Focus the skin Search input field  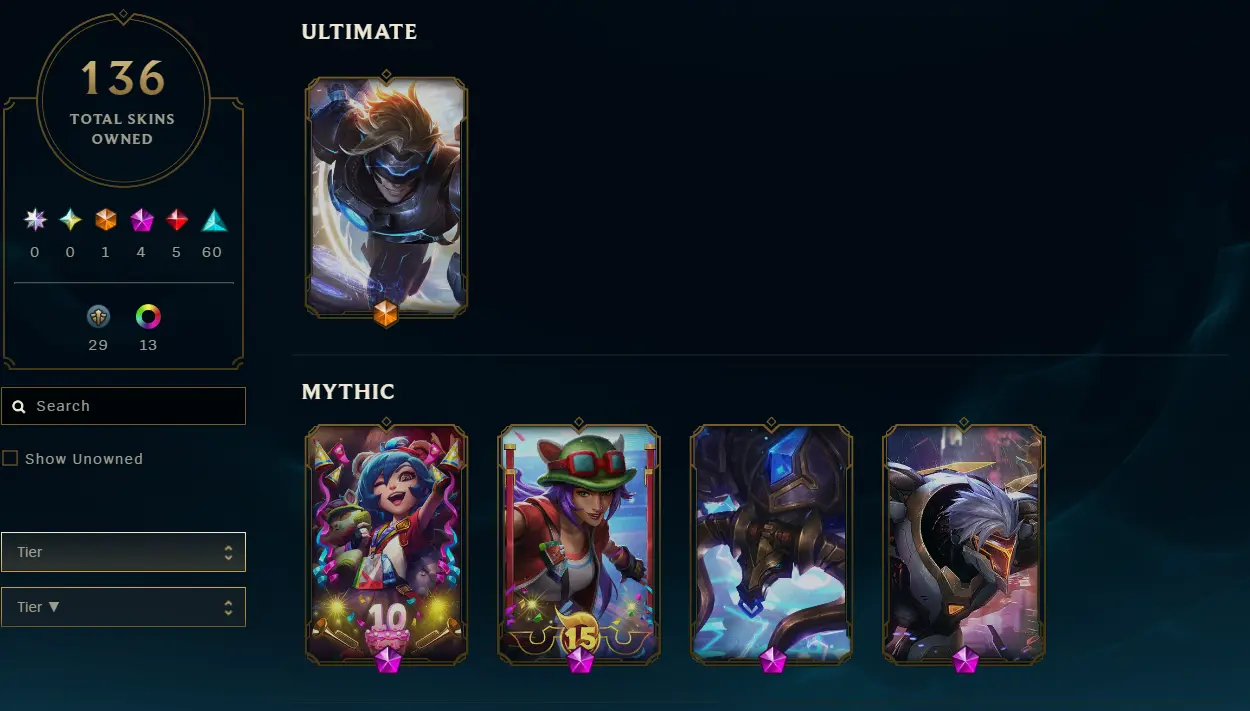click(123, 406)
